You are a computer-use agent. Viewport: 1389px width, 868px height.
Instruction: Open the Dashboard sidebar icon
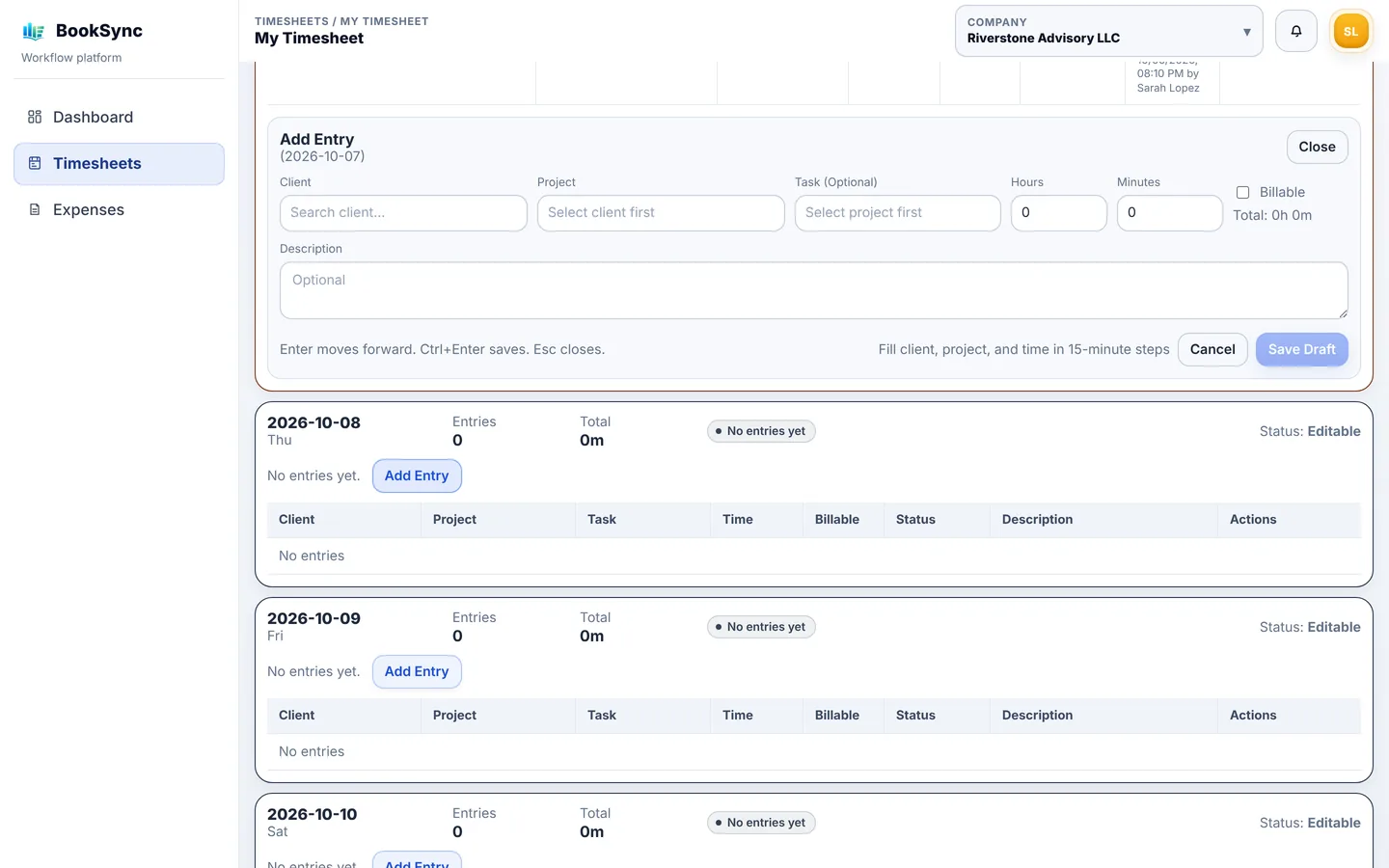(x=35, y=117)
